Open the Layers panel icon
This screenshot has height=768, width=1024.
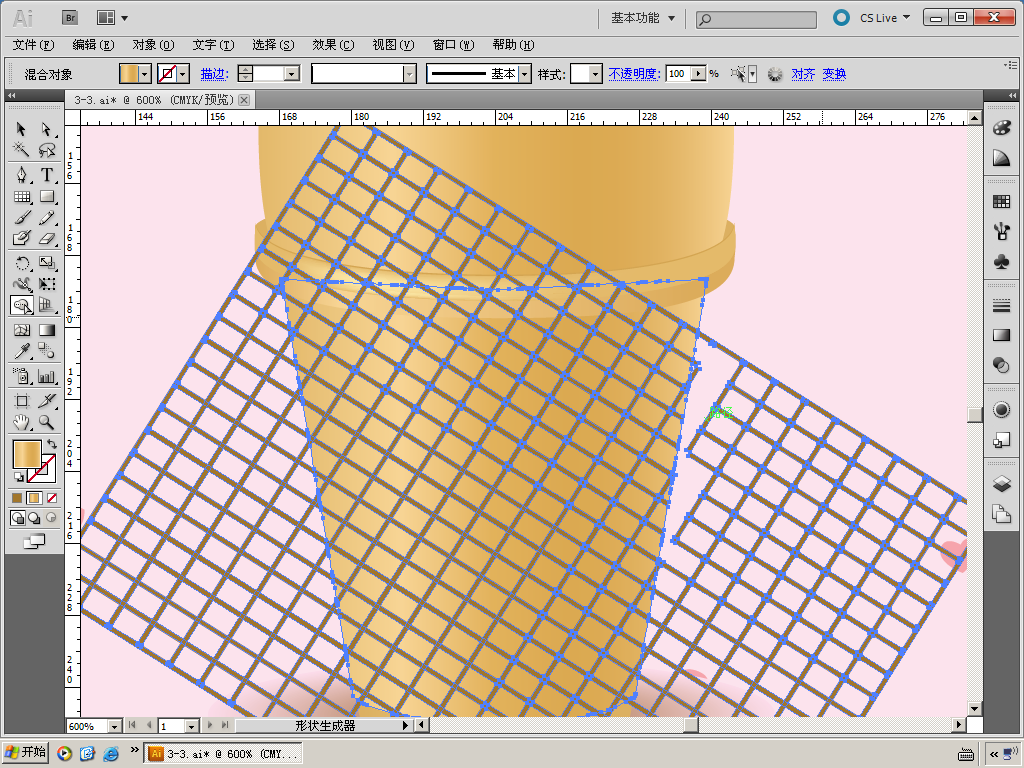tap(1001, 484)
